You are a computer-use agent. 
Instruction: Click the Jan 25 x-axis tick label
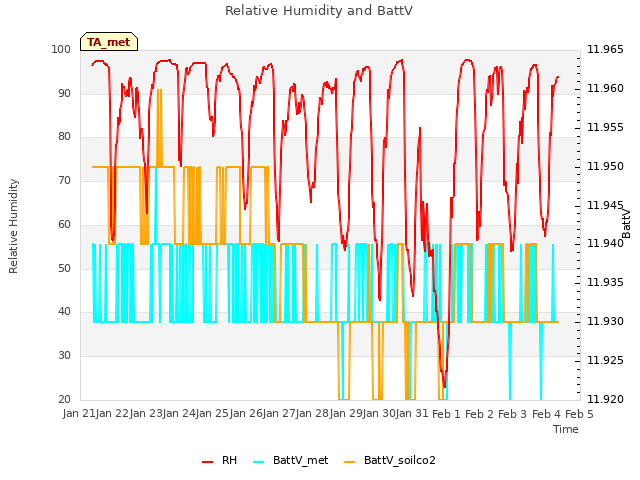(213, 414)
